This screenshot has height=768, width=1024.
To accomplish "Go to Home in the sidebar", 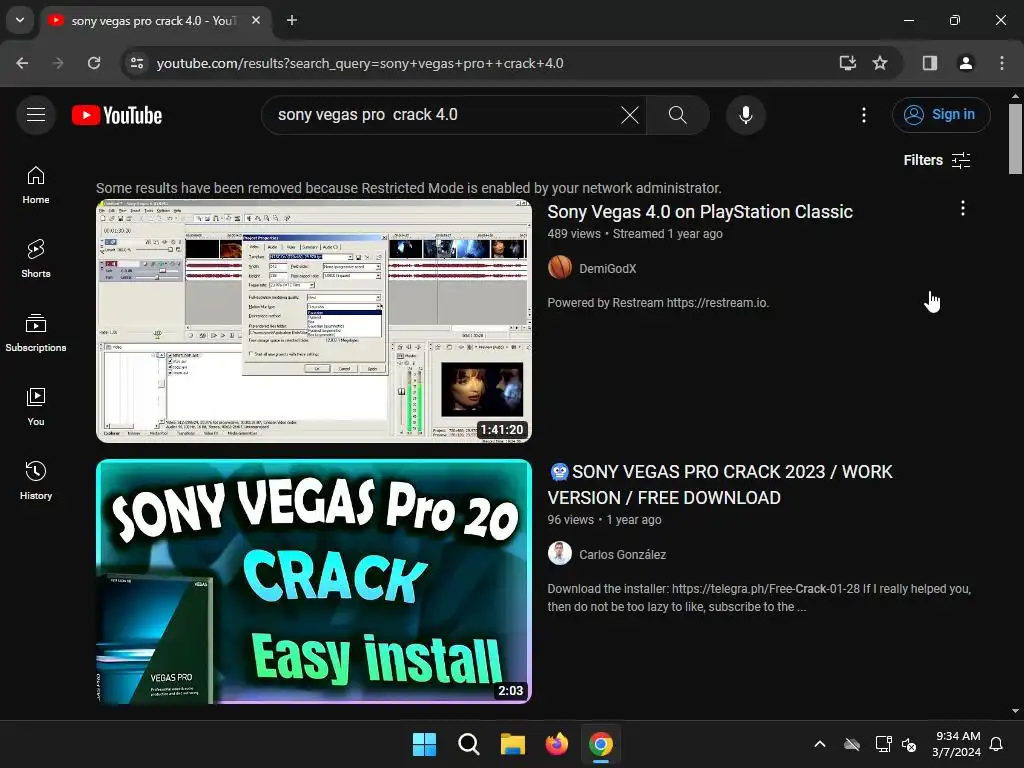I will pos(36,185).
